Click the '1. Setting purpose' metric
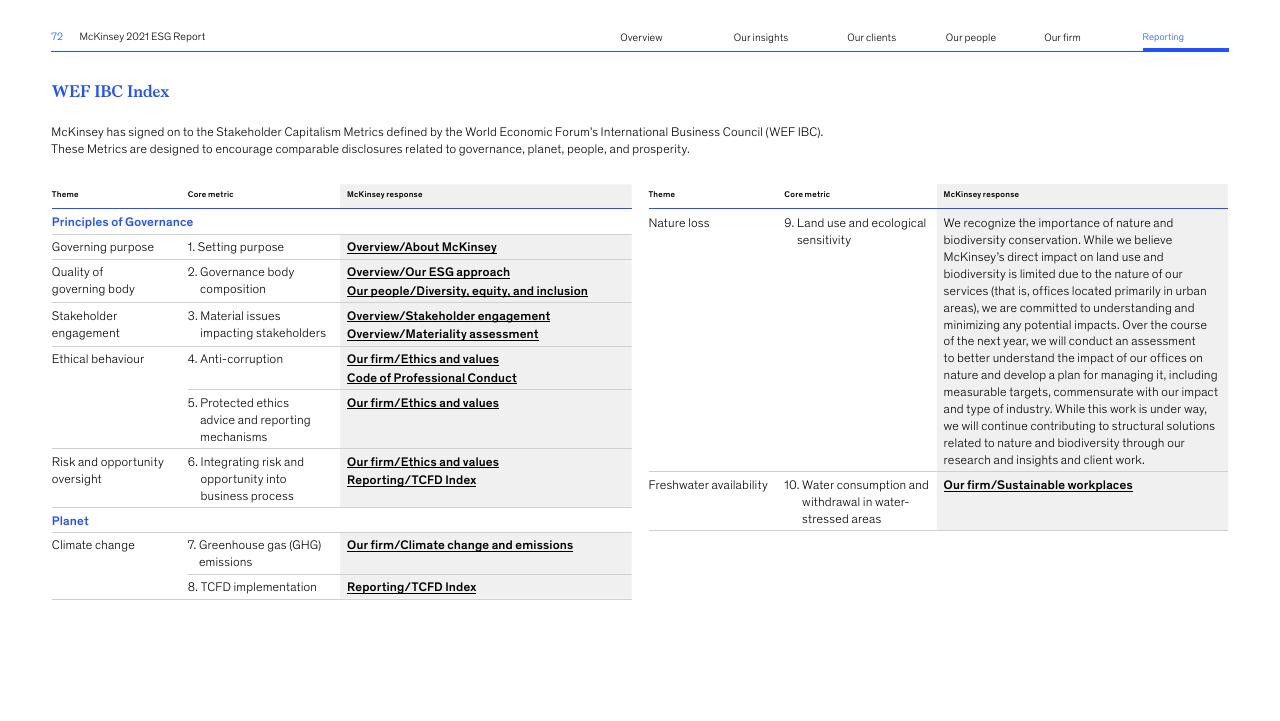 236,247
